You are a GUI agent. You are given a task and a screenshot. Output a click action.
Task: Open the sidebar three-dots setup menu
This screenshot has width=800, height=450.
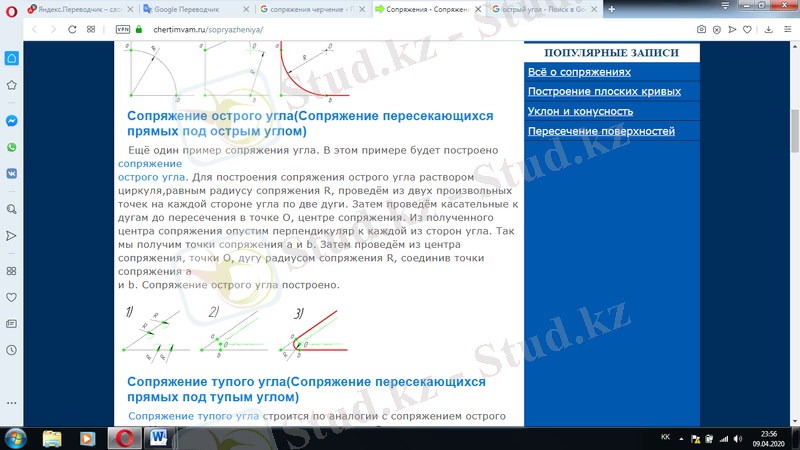coord(12,403)
